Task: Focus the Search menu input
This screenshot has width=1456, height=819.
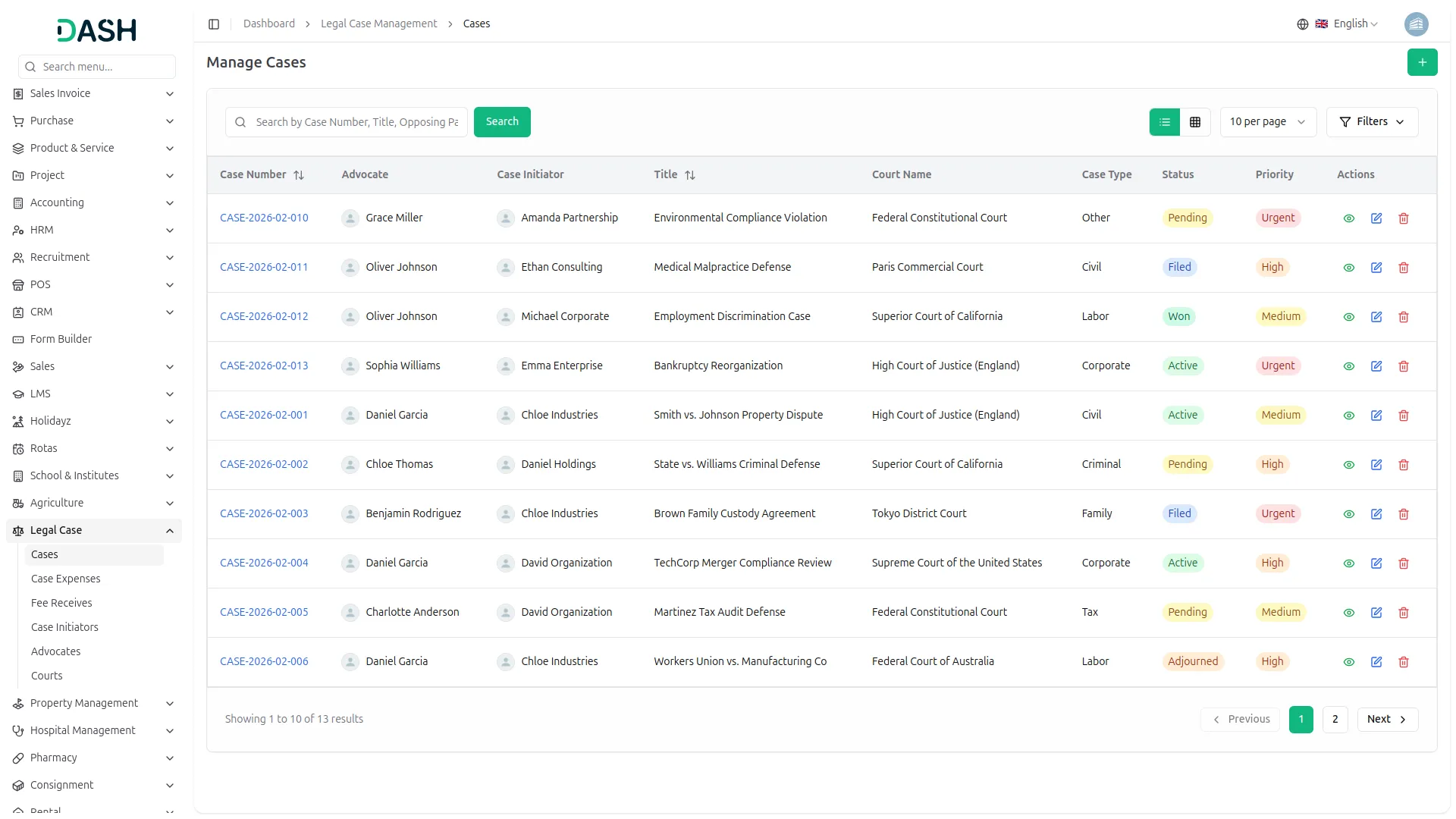Action: click(97, 67)
